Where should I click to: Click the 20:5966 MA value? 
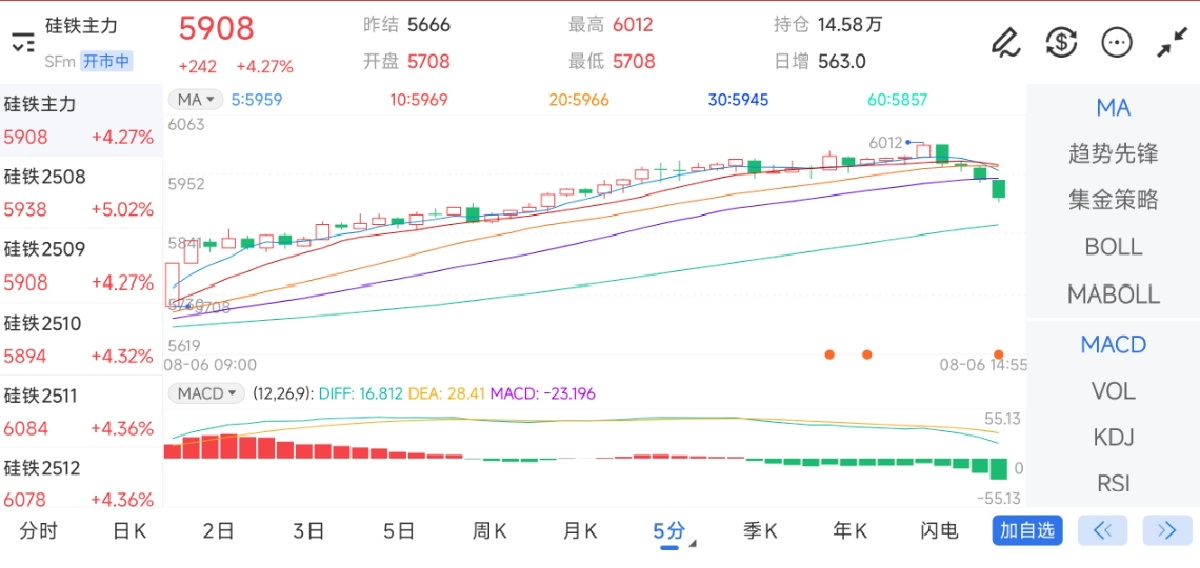578,100
